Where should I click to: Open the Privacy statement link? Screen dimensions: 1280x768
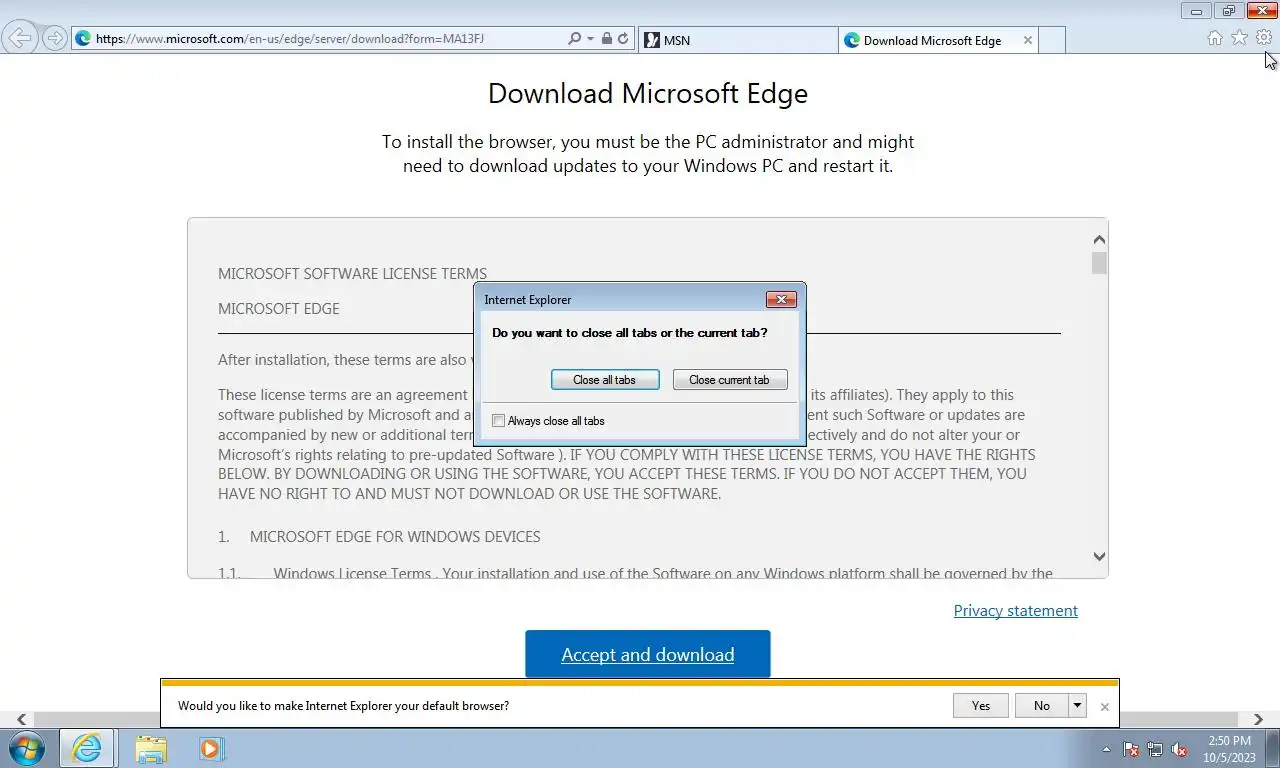(1016, 611)
